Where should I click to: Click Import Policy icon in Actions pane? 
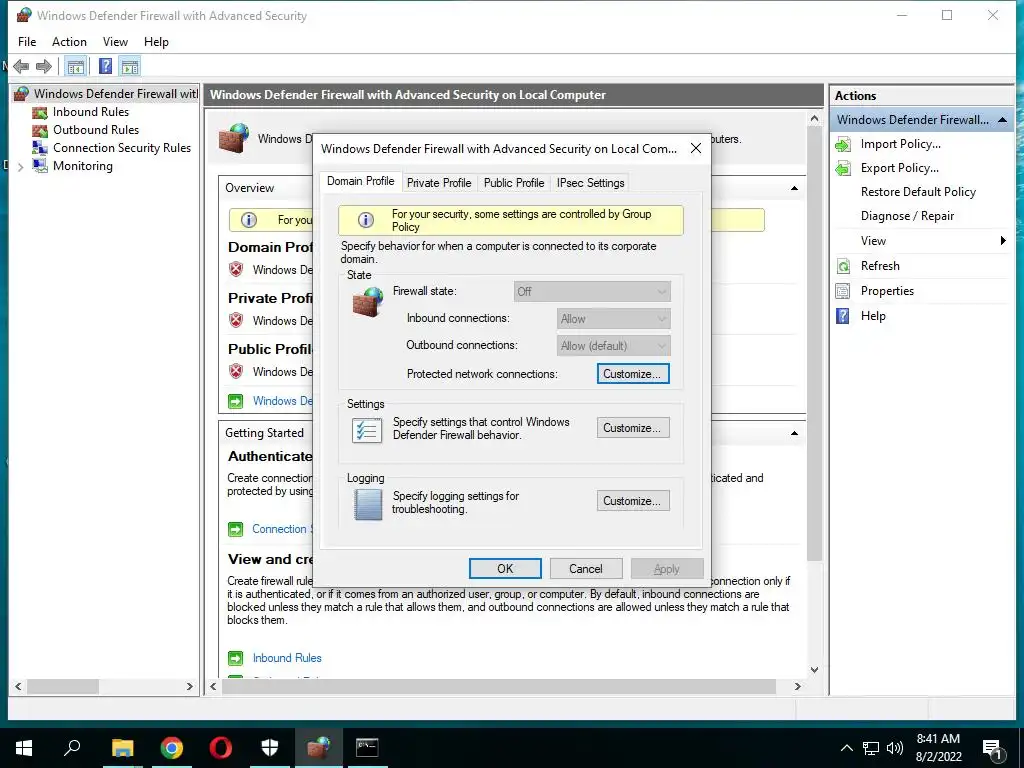(x=843, y=144)
